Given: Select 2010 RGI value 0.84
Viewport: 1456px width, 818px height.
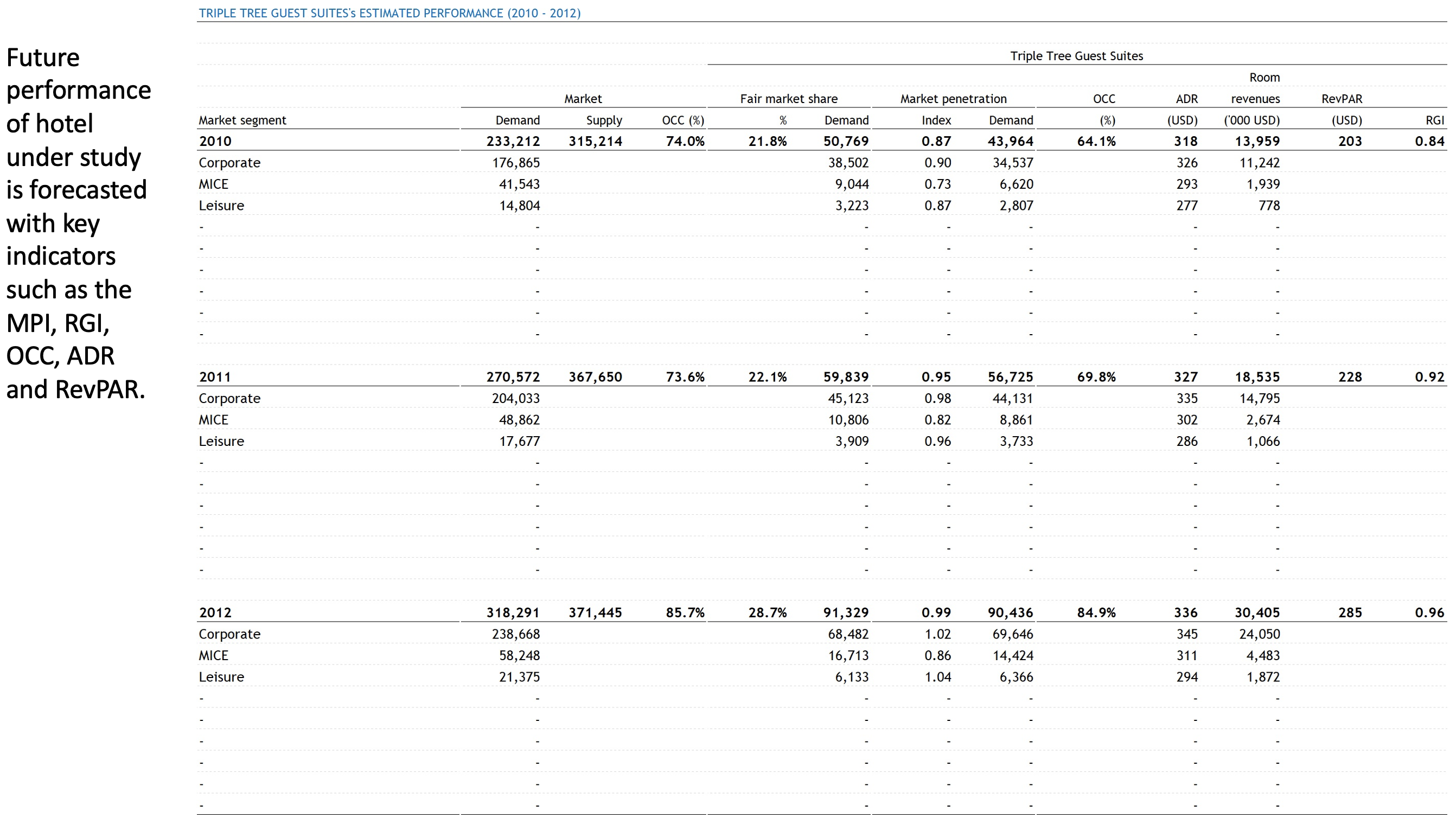Looking at the screenshot, I should click(x=1429, y=142).
